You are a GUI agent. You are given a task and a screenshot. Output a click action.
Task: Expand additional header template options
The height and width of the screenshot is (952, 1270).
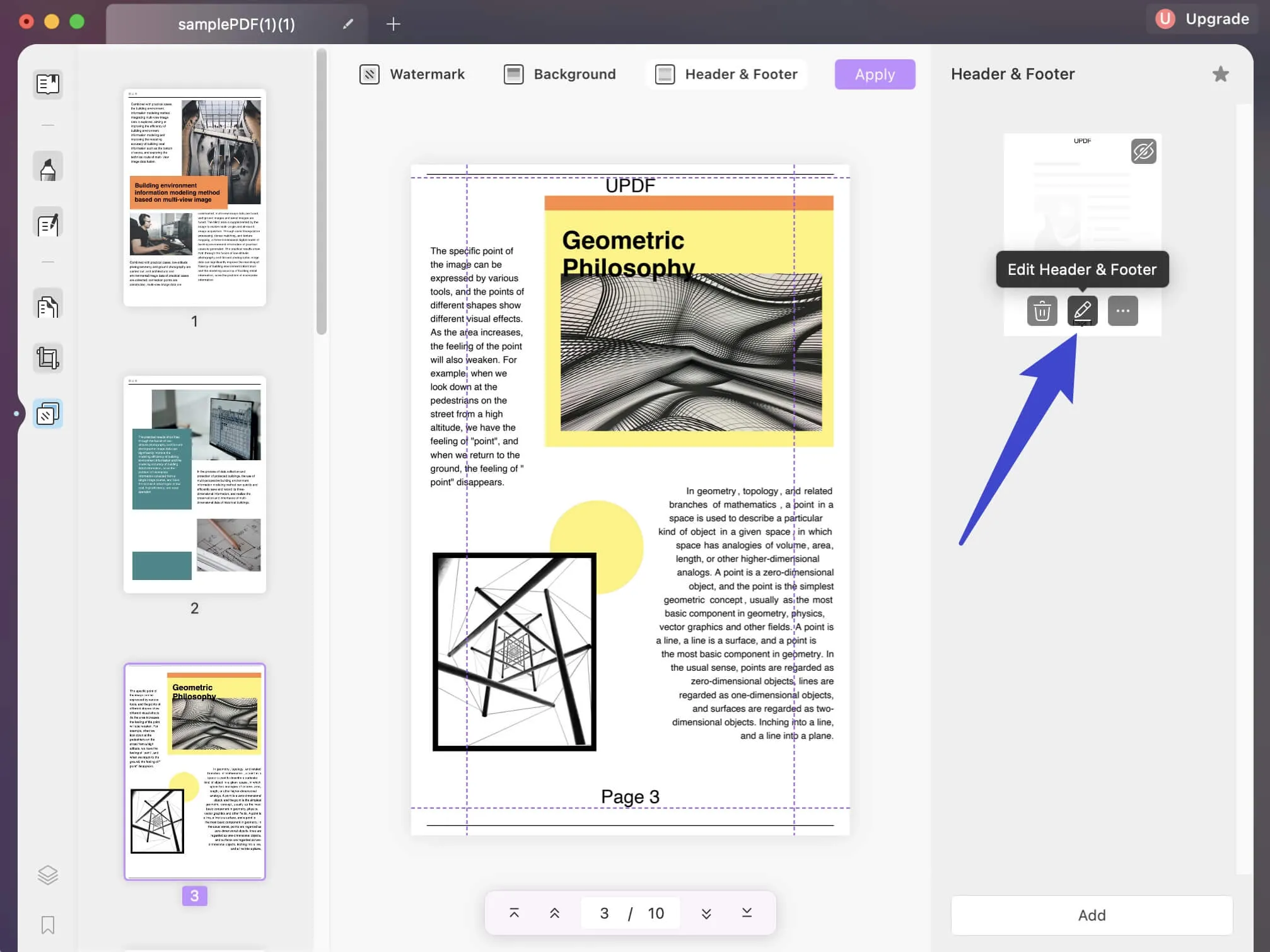coord(1122,311)
